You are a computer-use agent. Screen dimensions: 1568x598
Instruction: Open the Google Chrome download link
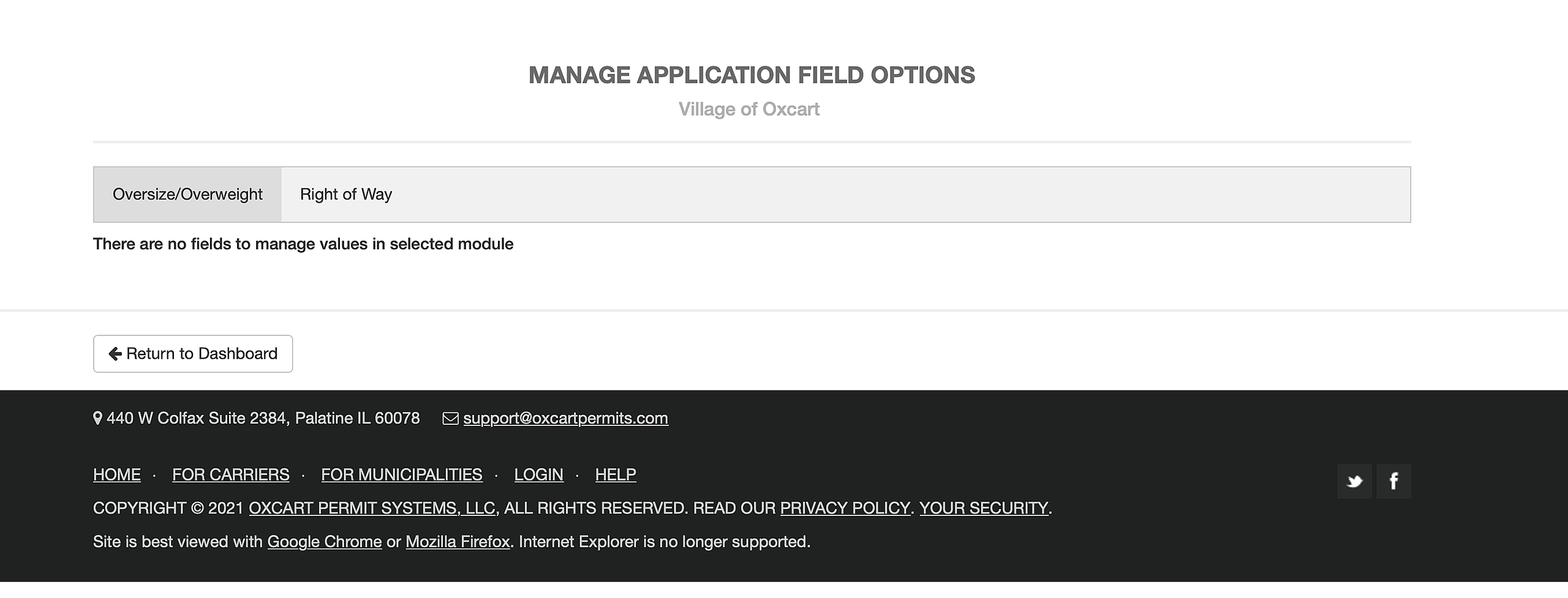324,541
